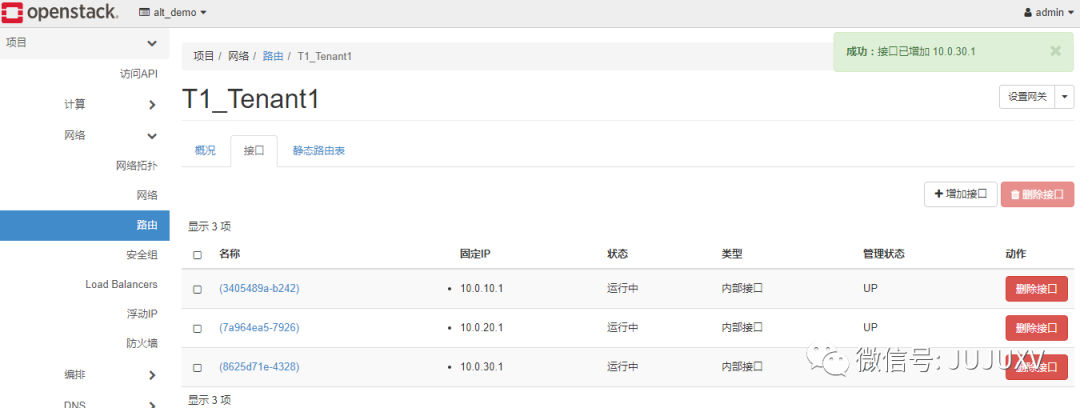The height and width of the screenshot is (408, 1080).
Task: Open the (3405489a-b242) interface link
Action: point(259,289)
